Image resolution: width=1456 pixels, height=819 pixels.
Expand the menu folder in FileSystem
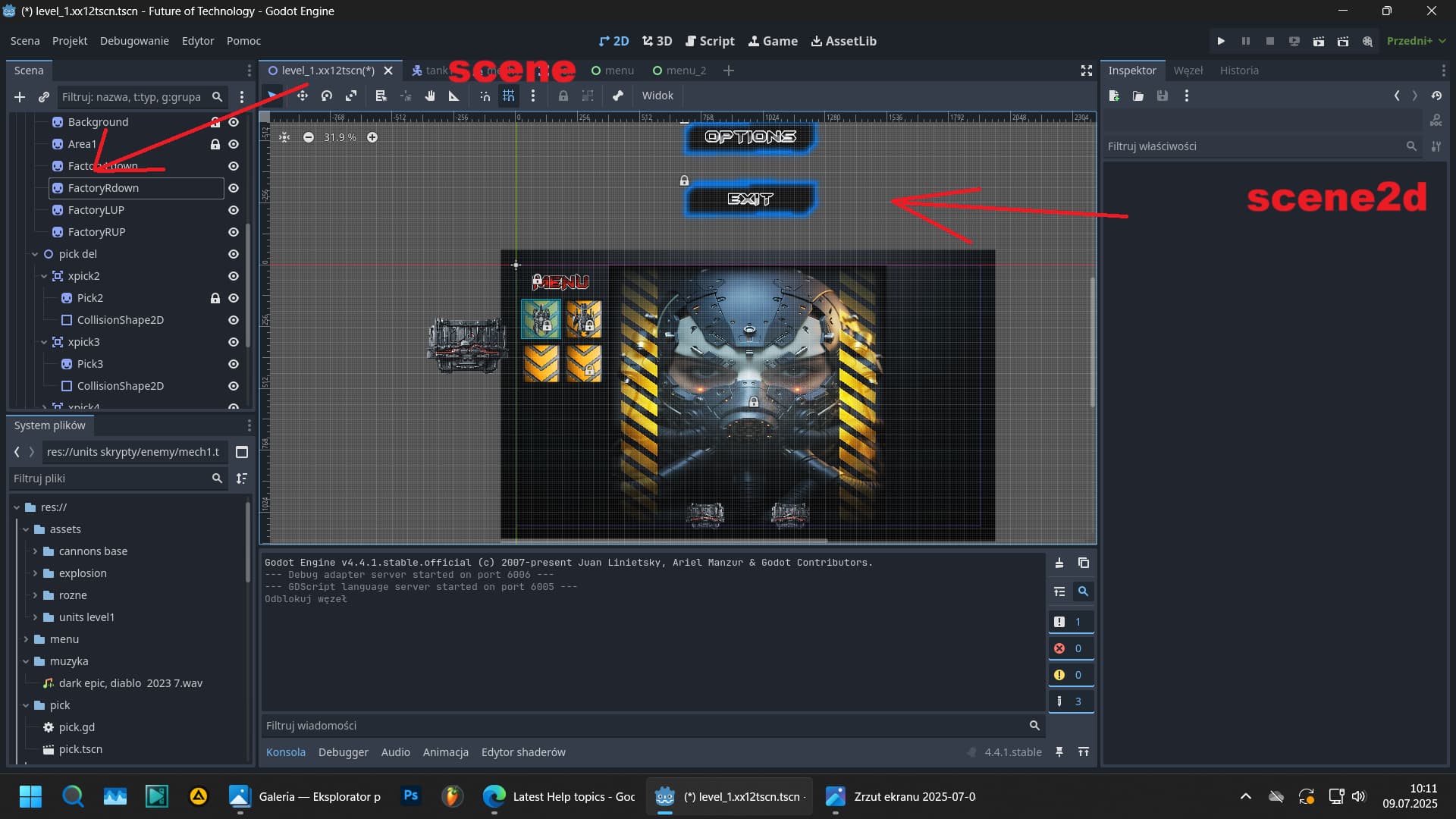(26, 639)
